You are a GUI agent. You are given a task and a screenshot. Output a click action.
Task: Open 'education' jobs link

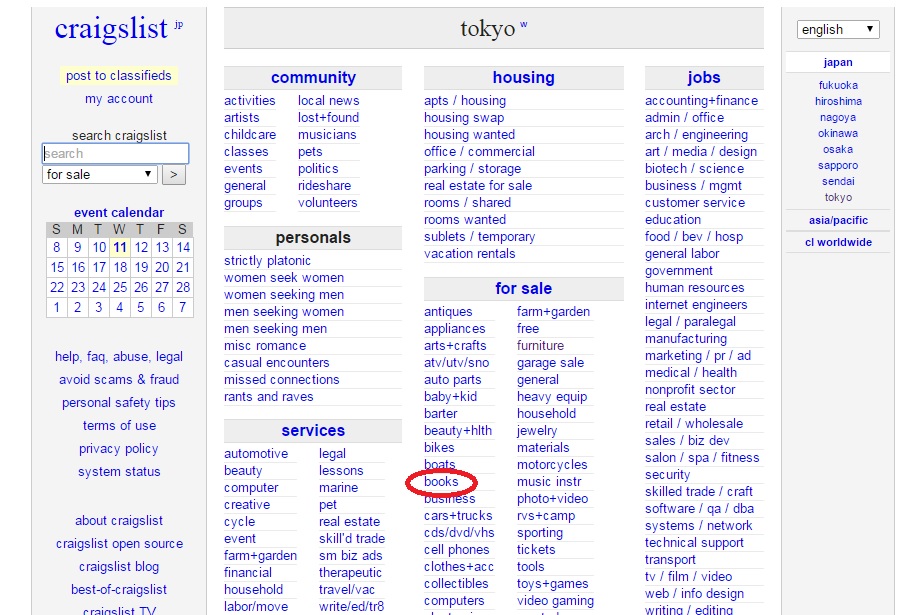(673, 220)
